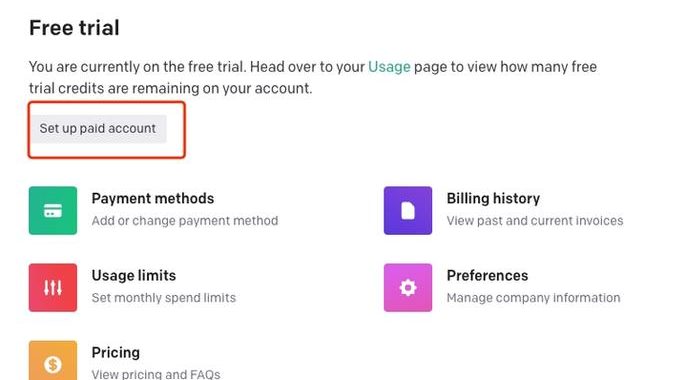Open the Payment methods title
This screenshot has height=380, width=687.
pos(152,199)
